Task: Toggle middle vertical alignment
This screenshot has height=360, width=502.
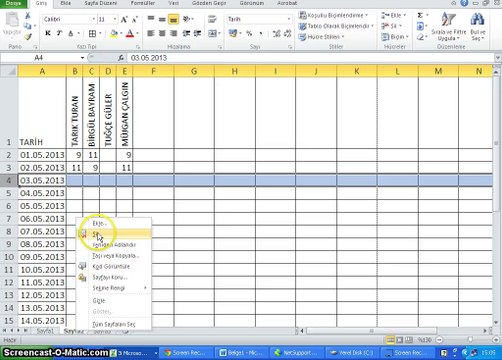Action: click(x=162, y=19)
